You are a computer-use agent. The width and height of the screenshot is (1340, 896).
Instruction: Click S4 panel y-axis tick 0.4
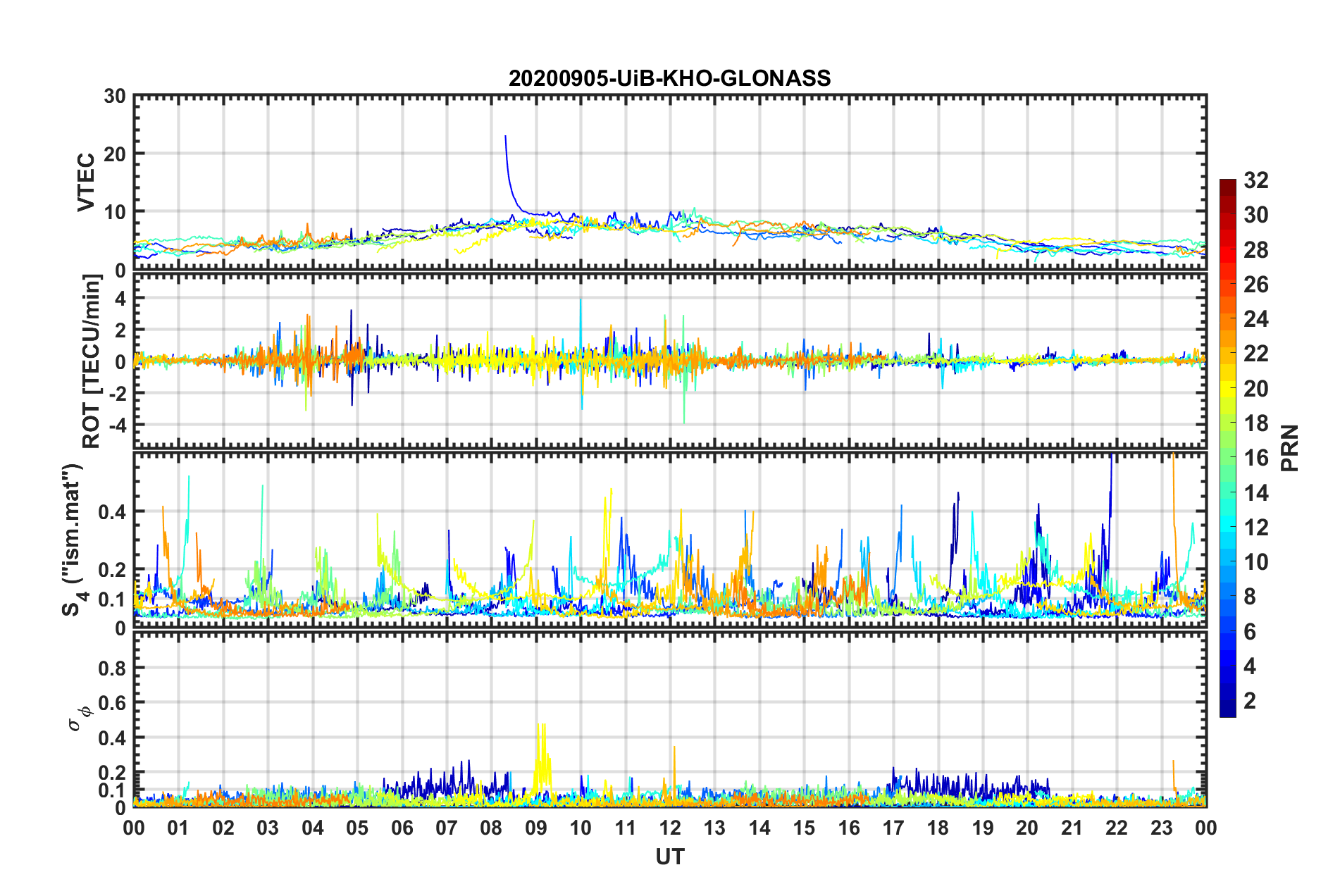pyautogui.click(x=112, y=512)
